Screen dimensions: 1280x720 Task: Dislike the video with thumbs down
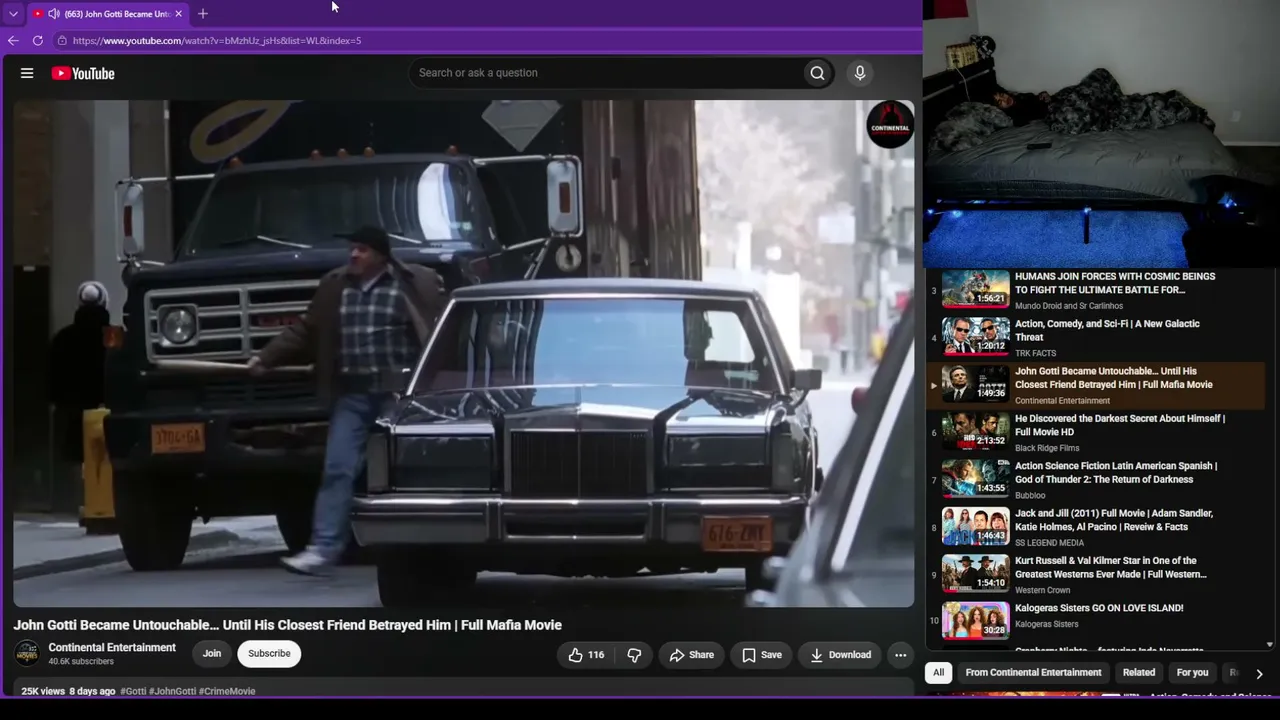634,655
